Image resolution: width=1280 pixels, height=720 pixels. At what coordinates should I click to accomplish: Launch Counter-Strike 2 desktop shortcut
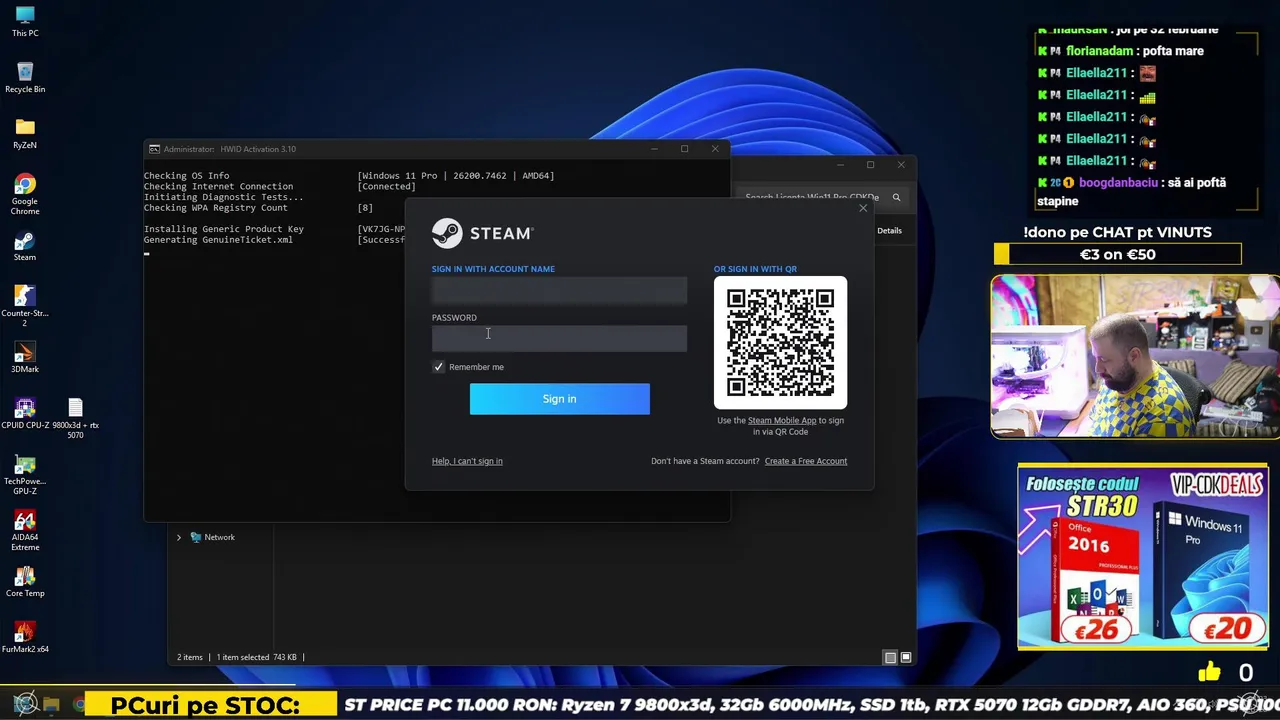(25, 305)
